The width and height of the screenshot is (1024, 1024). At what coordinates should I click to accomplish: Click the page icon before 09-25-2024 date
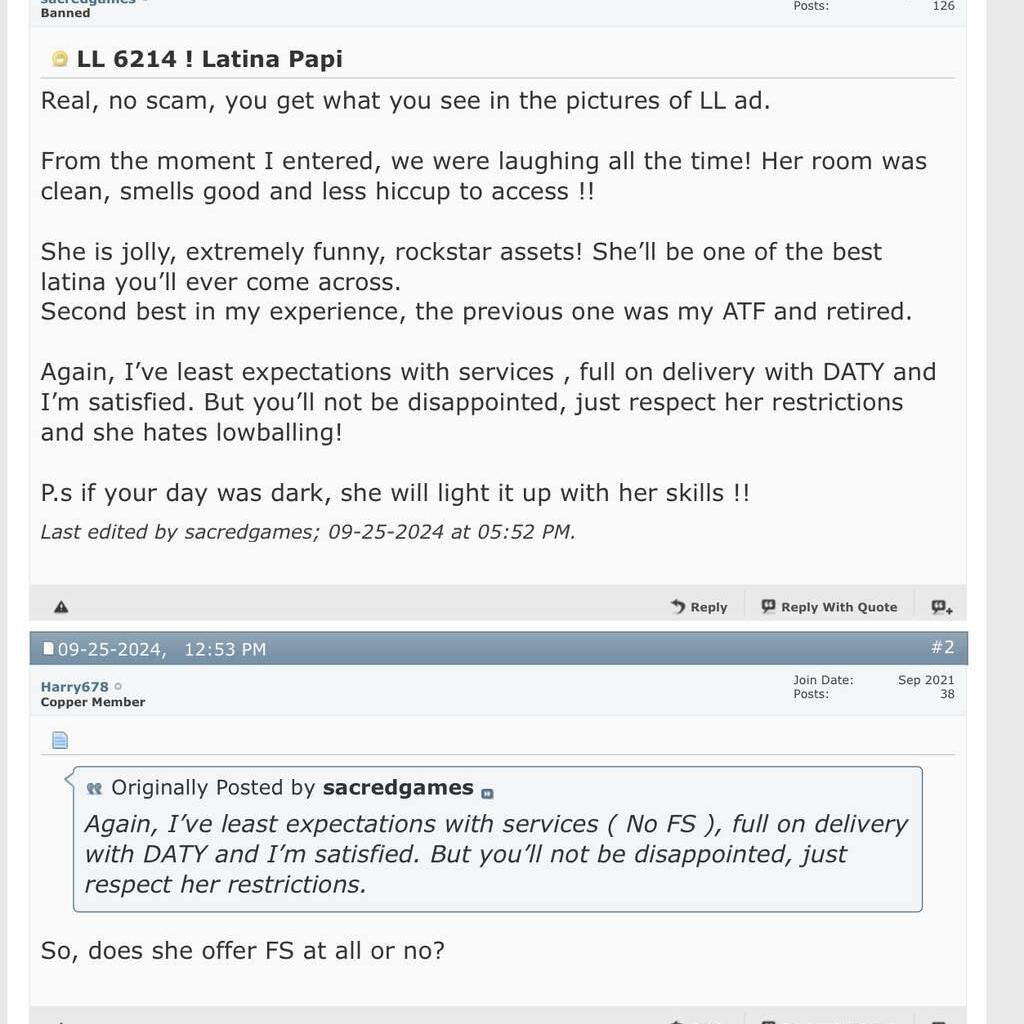tap(48, 648)
